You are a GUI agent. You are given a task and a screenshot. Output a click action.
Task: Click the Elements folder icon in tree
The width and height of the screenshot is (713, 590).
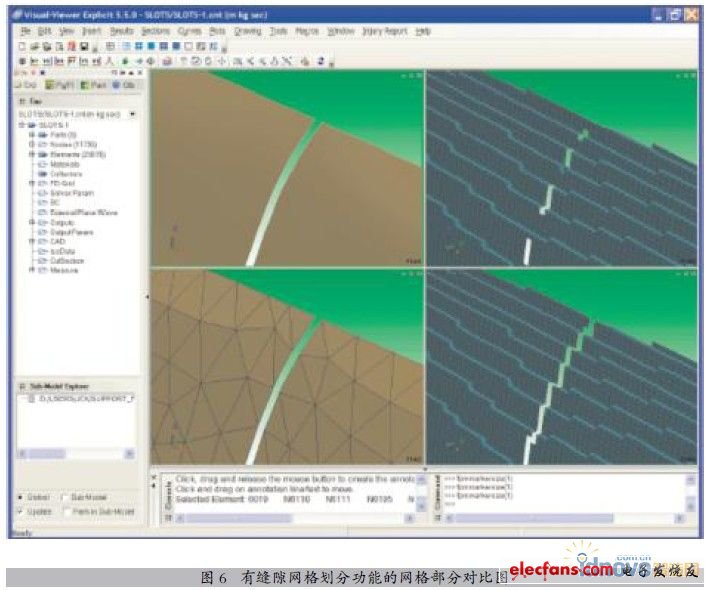coord(44,155)
